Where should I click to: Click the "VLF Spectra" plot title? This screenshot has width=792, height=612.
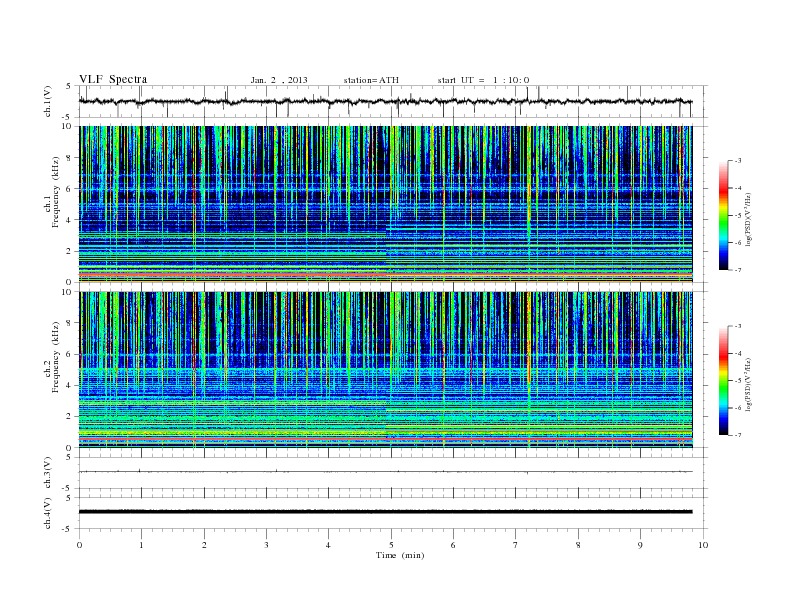tap(113, 79)
